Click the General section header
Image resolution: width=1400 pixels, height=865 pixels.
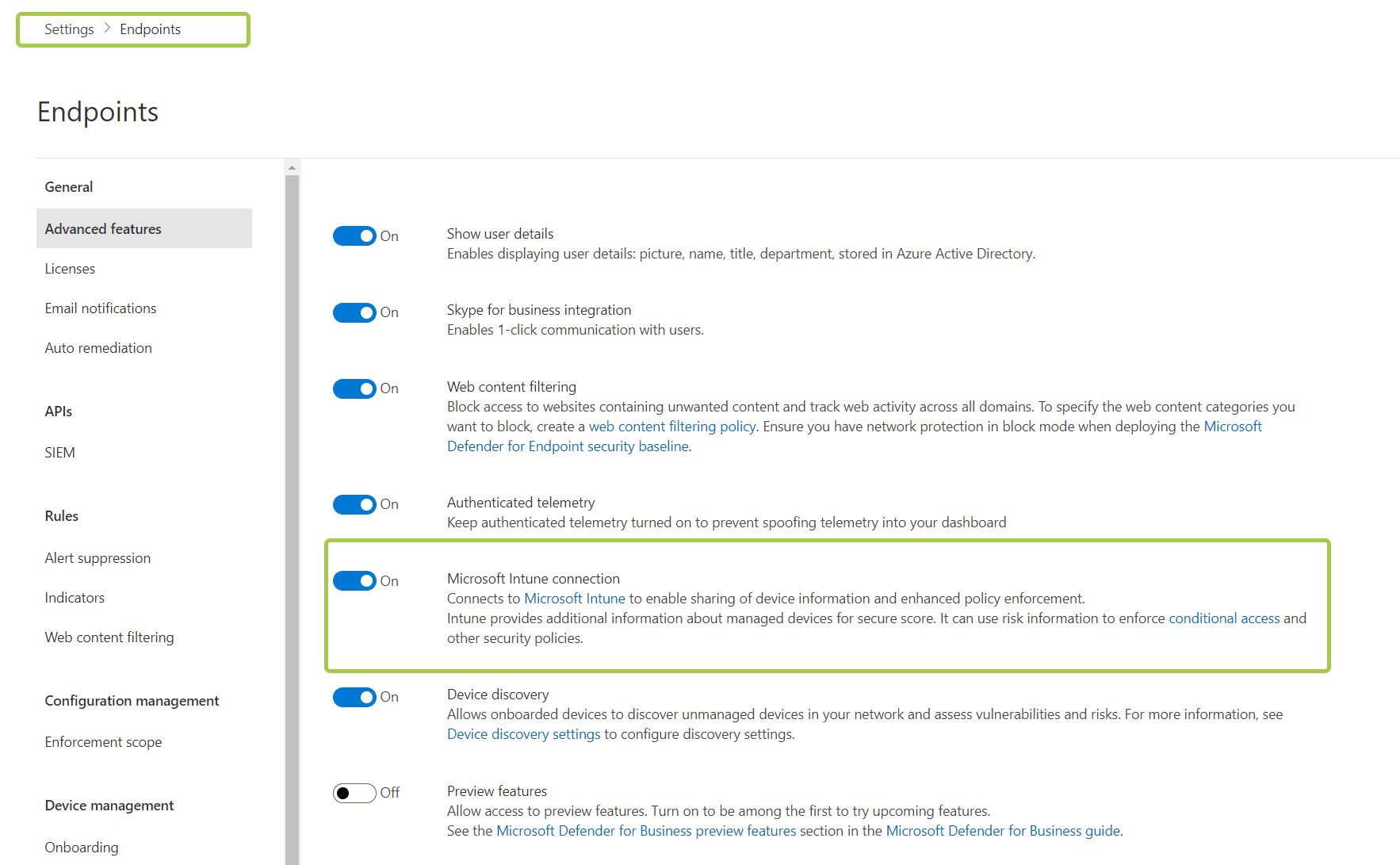(x=69, y=187)
